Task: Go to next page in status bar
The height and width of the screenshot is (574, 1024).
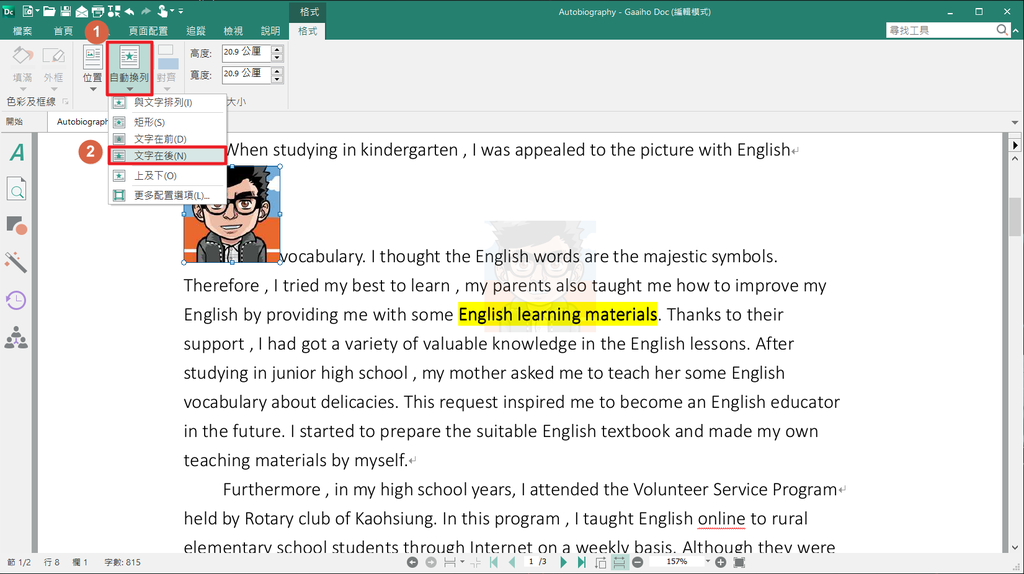Action: click(564, 562)
